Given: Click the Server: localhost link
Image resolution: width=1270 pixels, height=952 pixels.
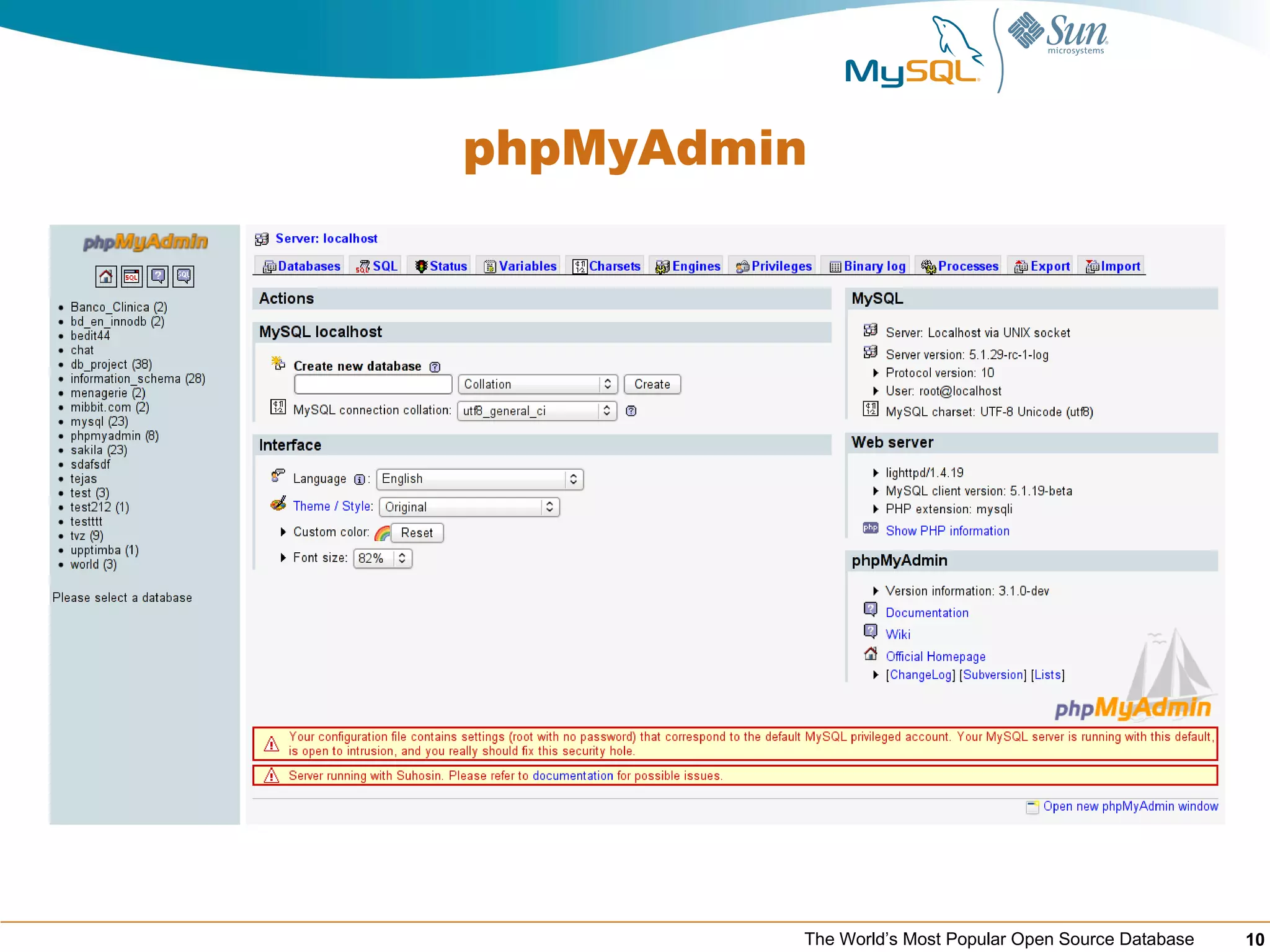Looking at the screenshot, I should [x=326, y=239].
